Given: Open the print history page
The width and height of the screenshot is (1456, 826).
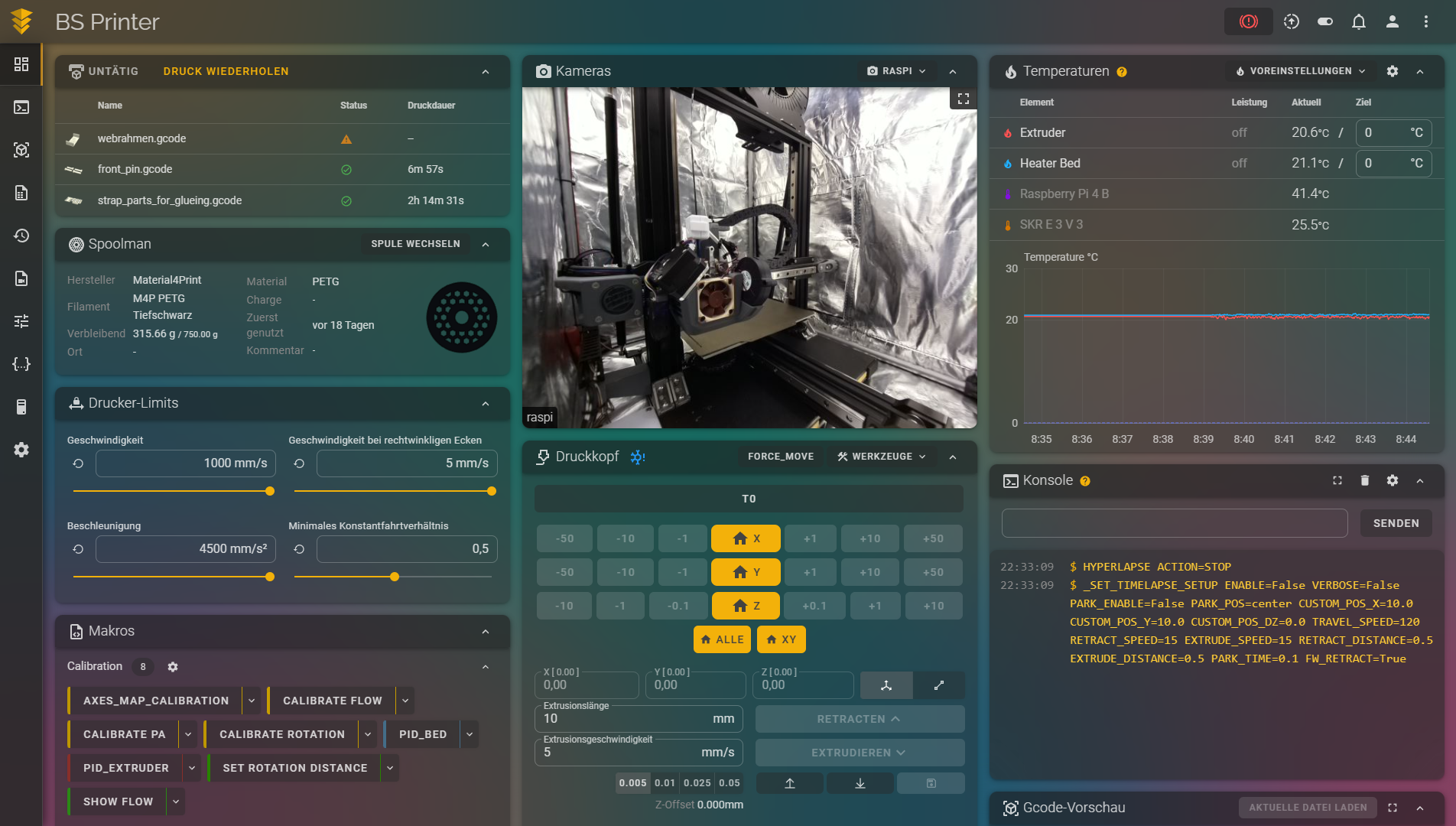Looking at the screenshot, I should pyautogui.click(x=21, y=236).
